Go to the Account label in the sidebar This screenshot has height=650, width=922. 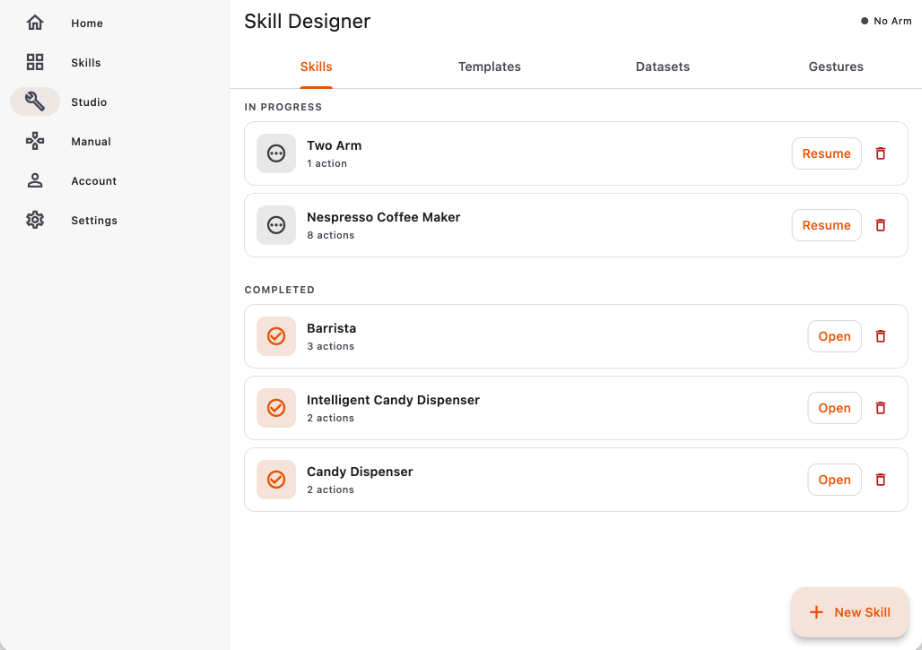[94, 181]
